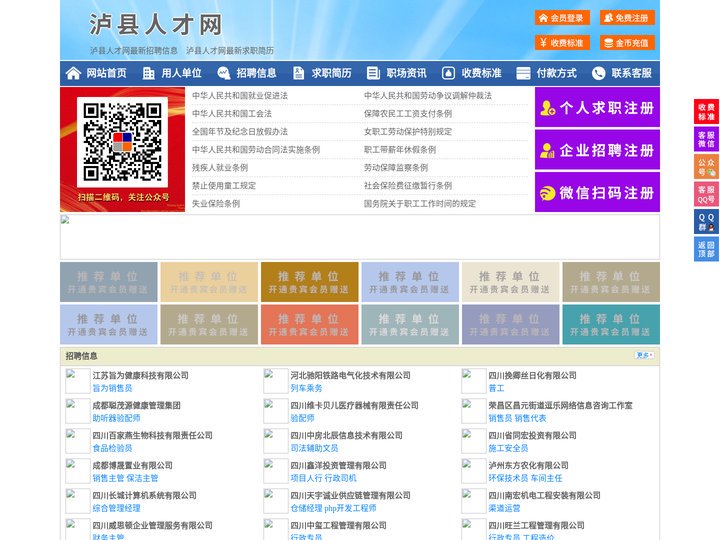Click the chart icon beside 招聘信息
This screenshot has height=540, width=720.
(224, 73)
